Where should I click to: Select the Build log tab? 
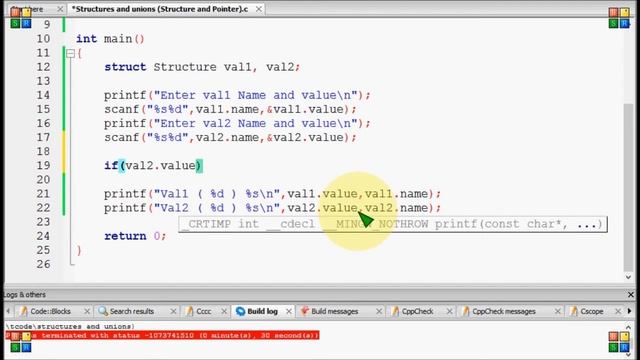click(262, 311)
